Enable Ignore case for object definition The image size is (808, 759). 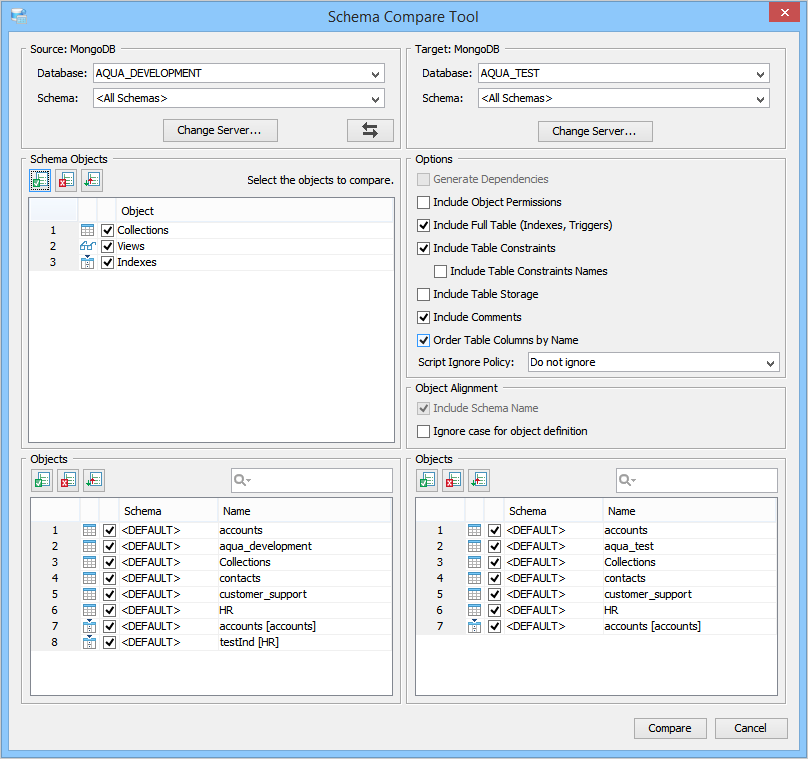tap(423, 431)
